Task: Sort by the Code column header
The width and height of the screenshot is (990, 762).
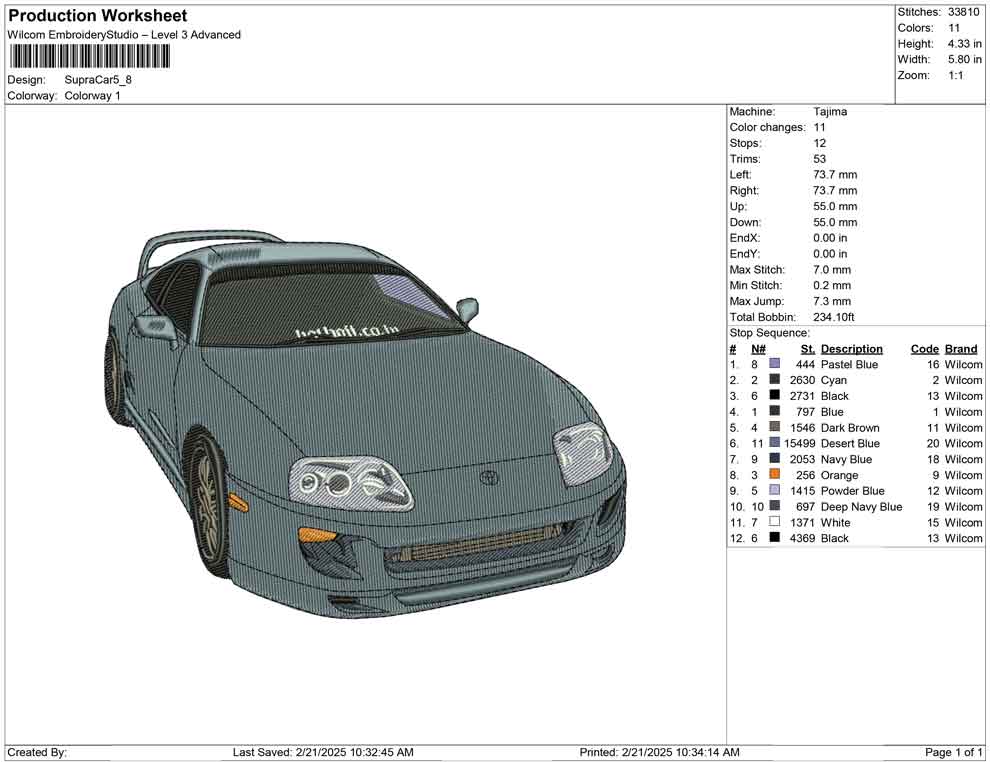Action: click(924, 348)
